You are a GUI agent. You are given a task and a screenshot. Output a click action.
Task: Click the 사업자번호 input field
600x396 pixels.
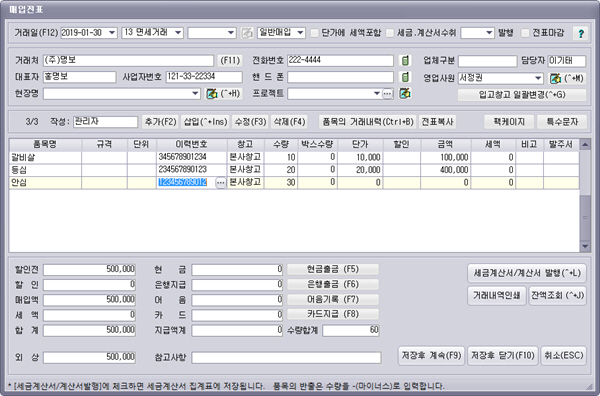(204, 77)
